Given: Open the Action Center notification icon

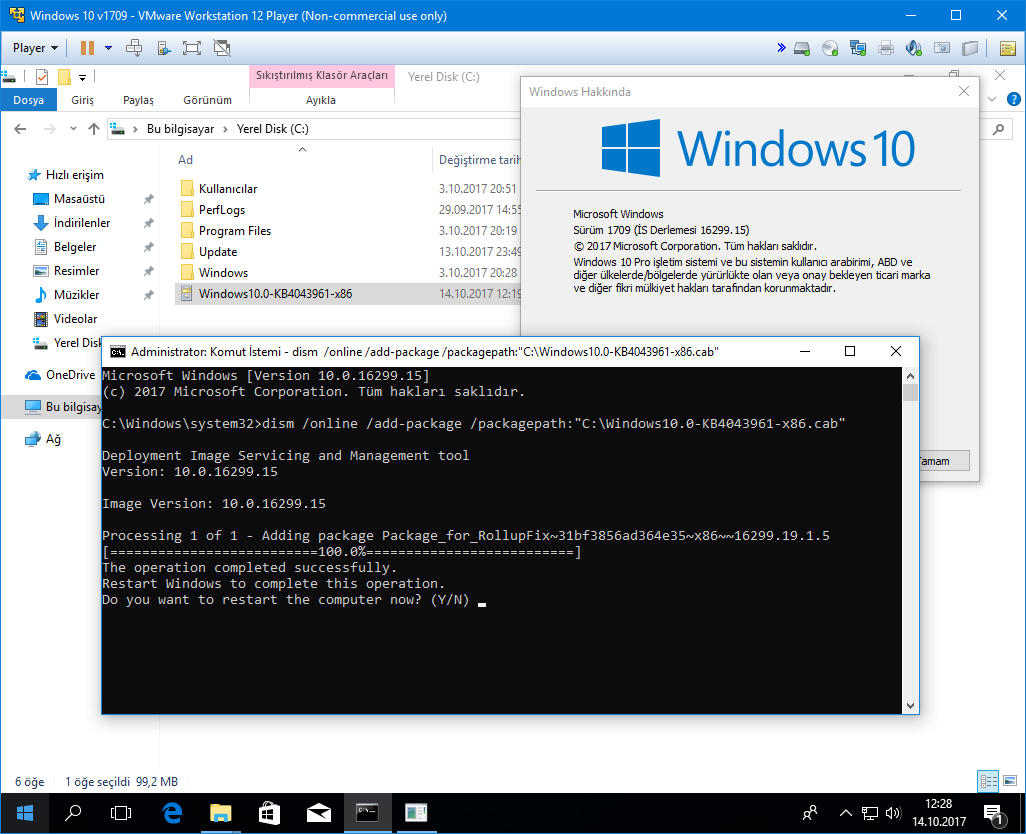Looking at the screenshot, I should tap(995, 814).
